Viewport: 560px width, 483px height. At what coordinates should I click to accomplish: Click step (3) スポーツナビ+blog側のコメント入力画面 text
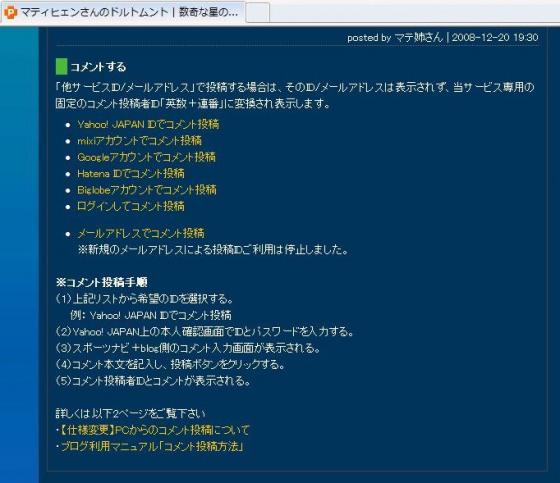pos(188,348)
